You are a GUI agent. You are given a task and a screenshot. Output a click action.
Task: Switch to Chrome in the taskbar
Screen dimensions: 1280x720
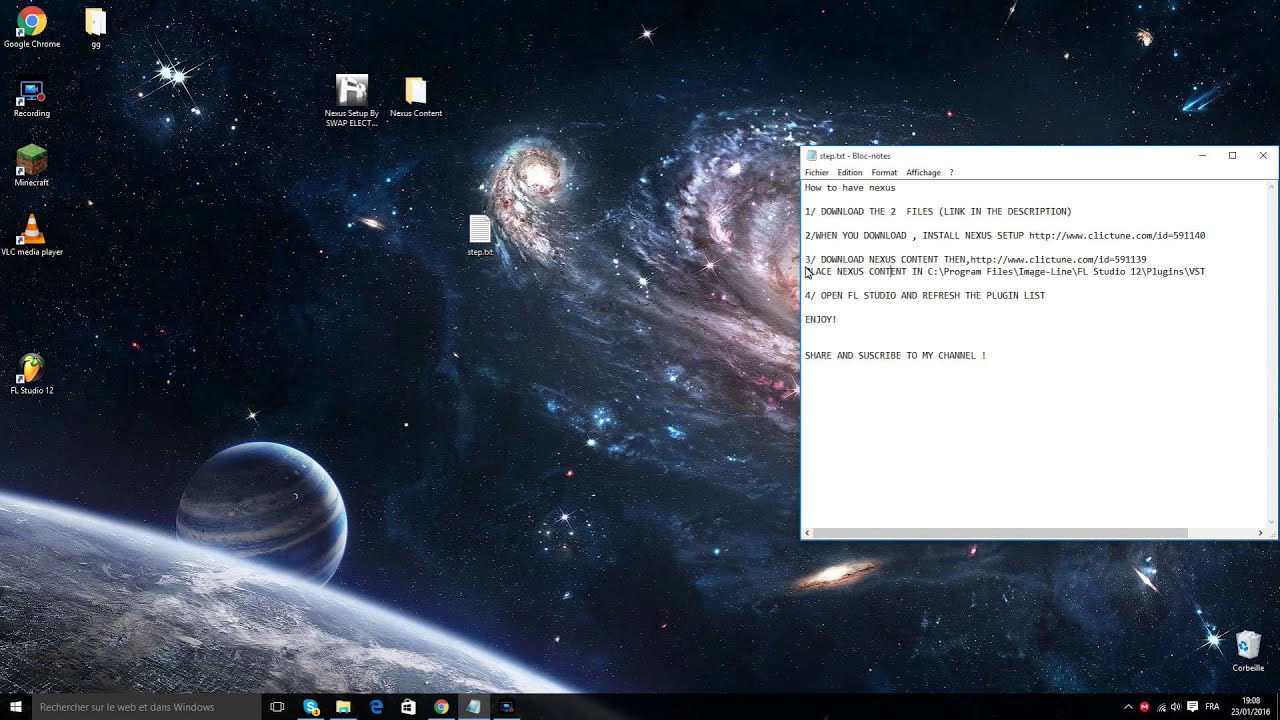(441, 707)
